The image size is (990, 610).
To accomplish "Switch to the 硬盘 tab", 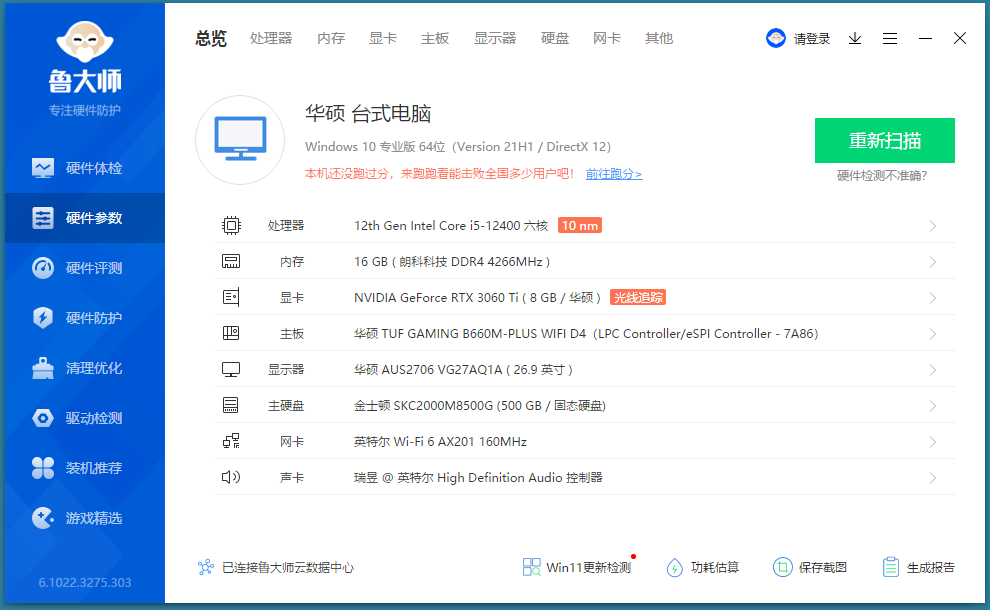I will [555, 39].
